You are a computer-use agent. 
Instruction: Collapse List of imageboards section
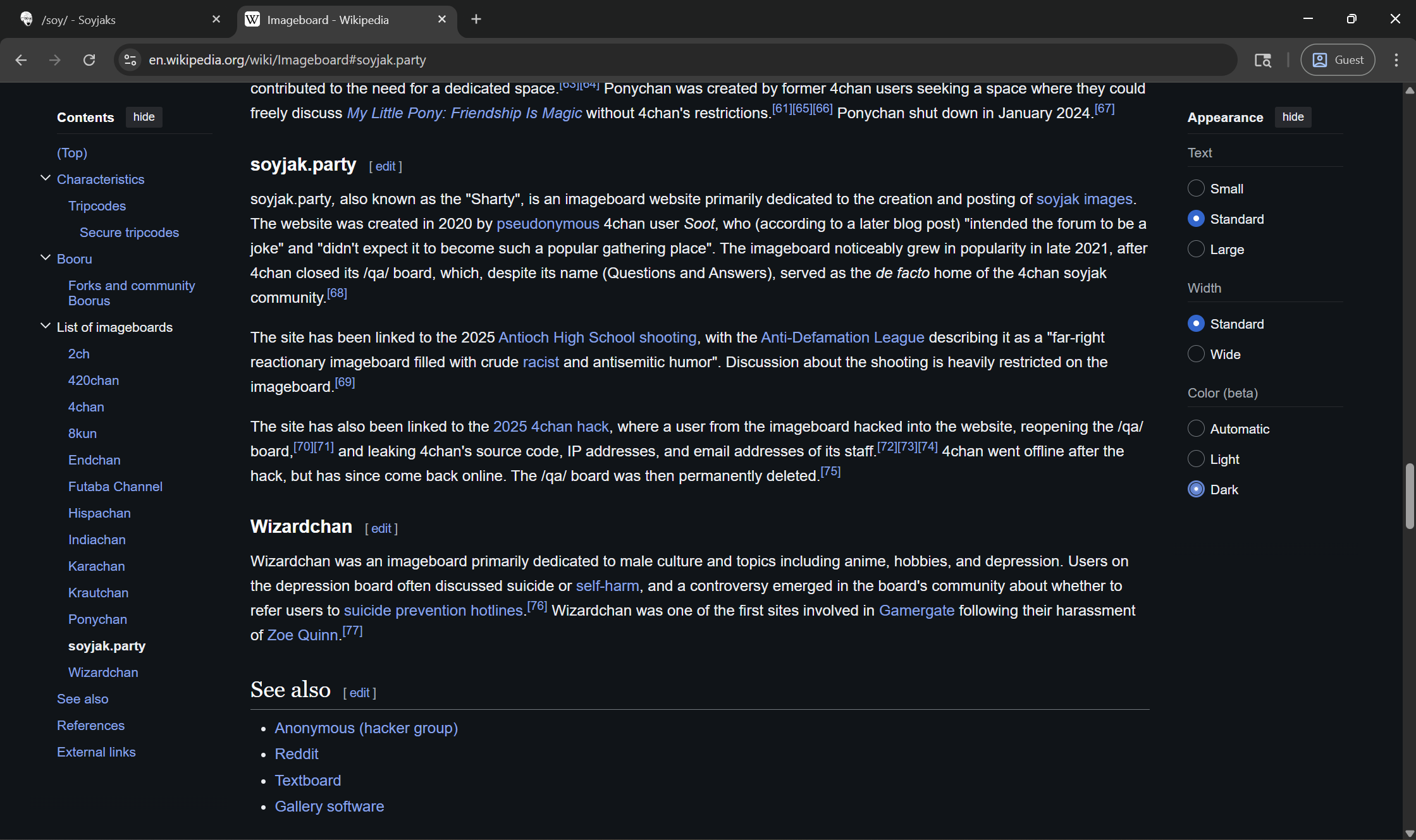(46, 327)
